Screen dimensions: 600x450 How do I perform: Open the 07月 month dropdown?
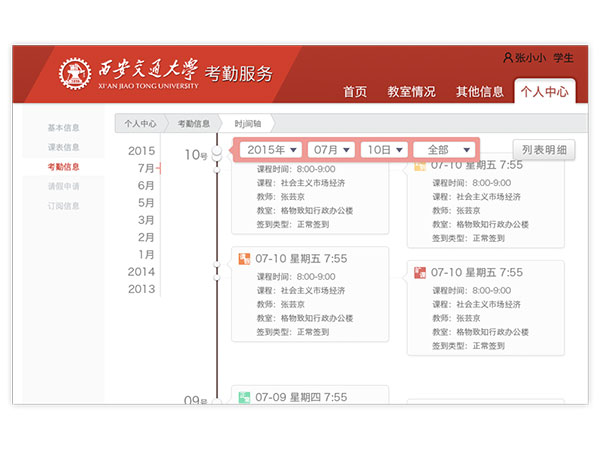(332, 149)
